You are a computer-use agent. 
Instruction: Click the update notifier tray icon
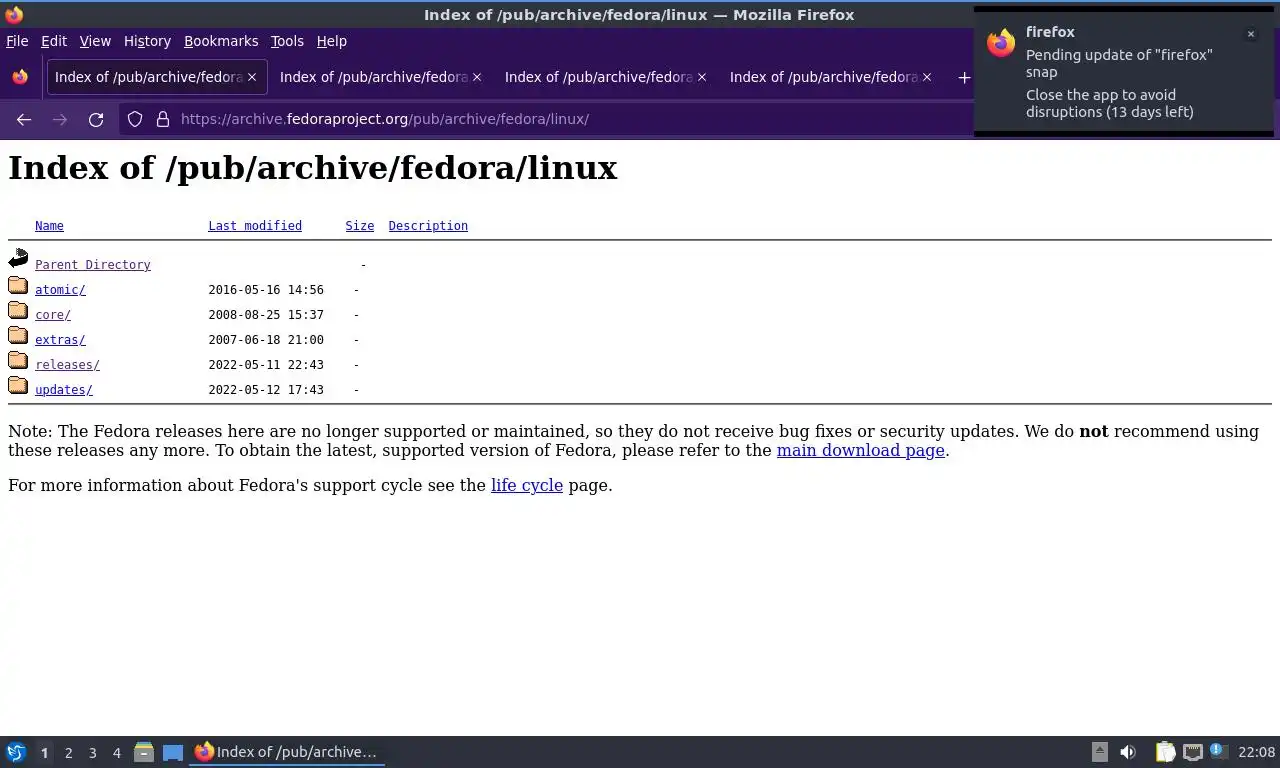tap(1218, 750)
